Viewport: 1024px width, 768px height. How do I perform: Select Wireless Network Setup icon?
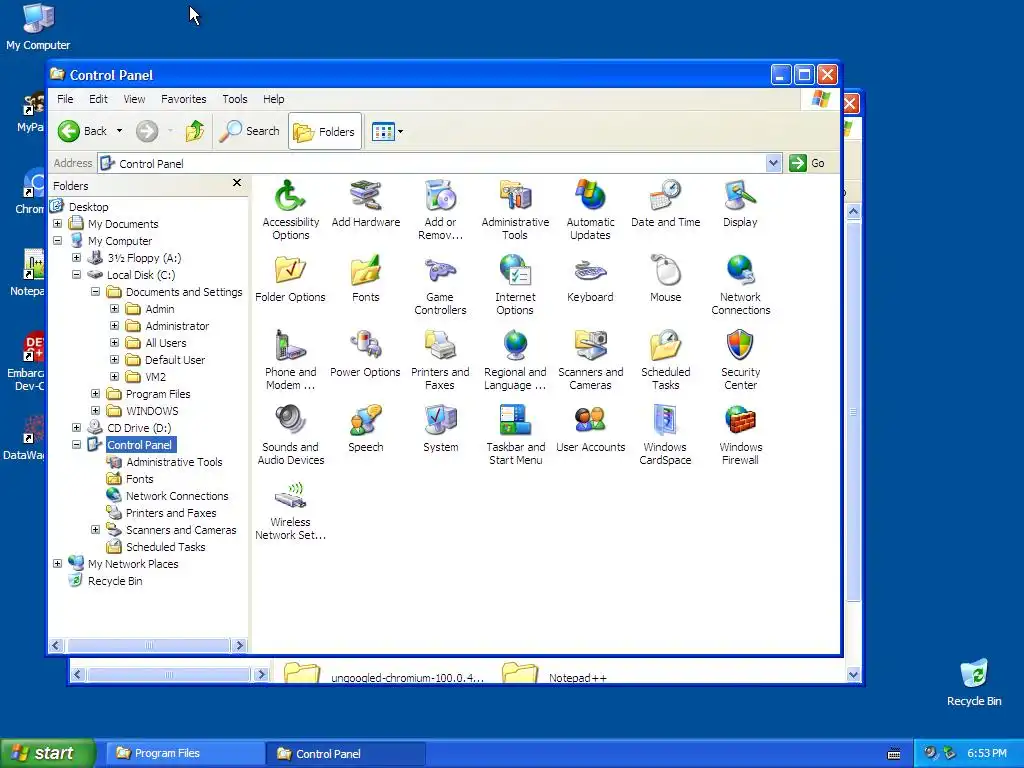click(290, 510)
